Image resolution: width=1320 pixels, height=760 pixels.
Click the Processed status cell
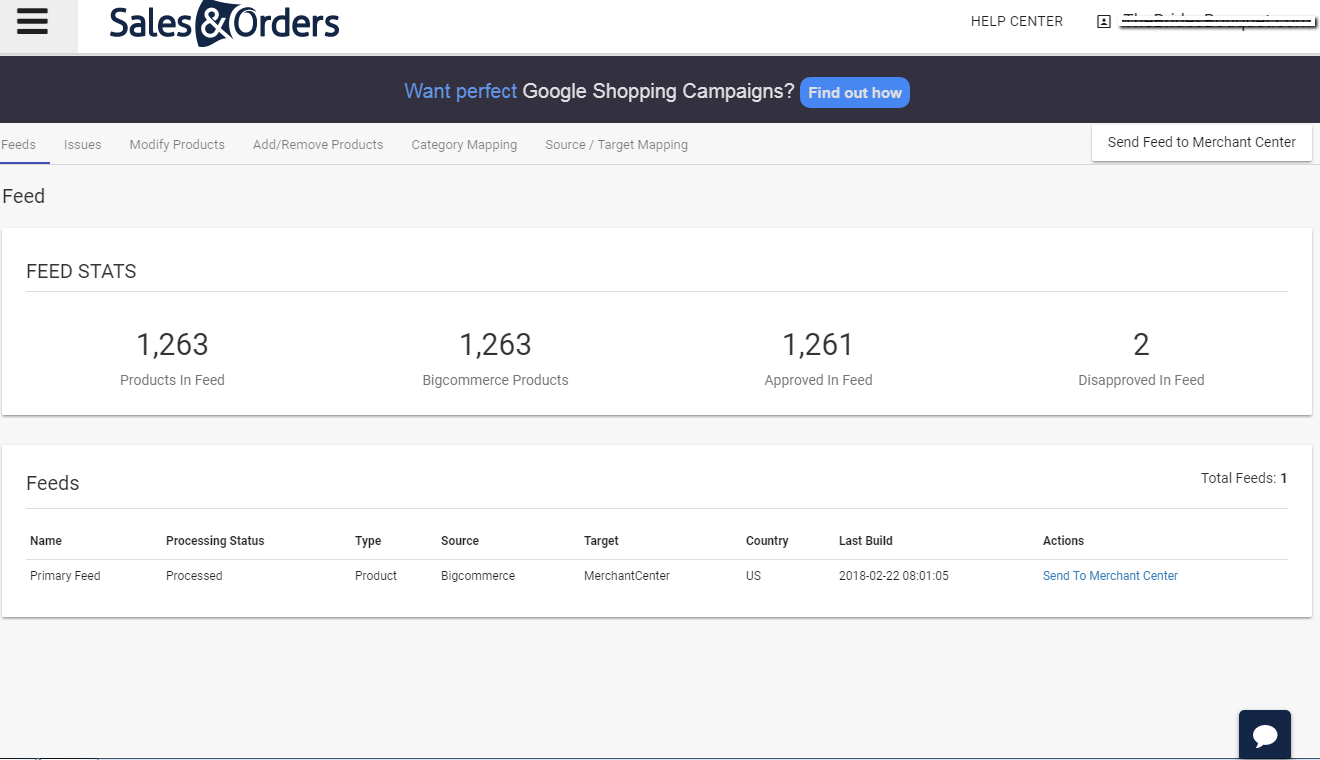coord(194,576)
